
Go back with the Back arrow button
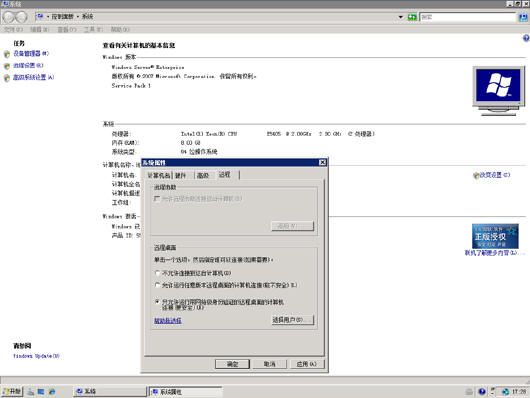pyautogui.click(x=9, y=17)
